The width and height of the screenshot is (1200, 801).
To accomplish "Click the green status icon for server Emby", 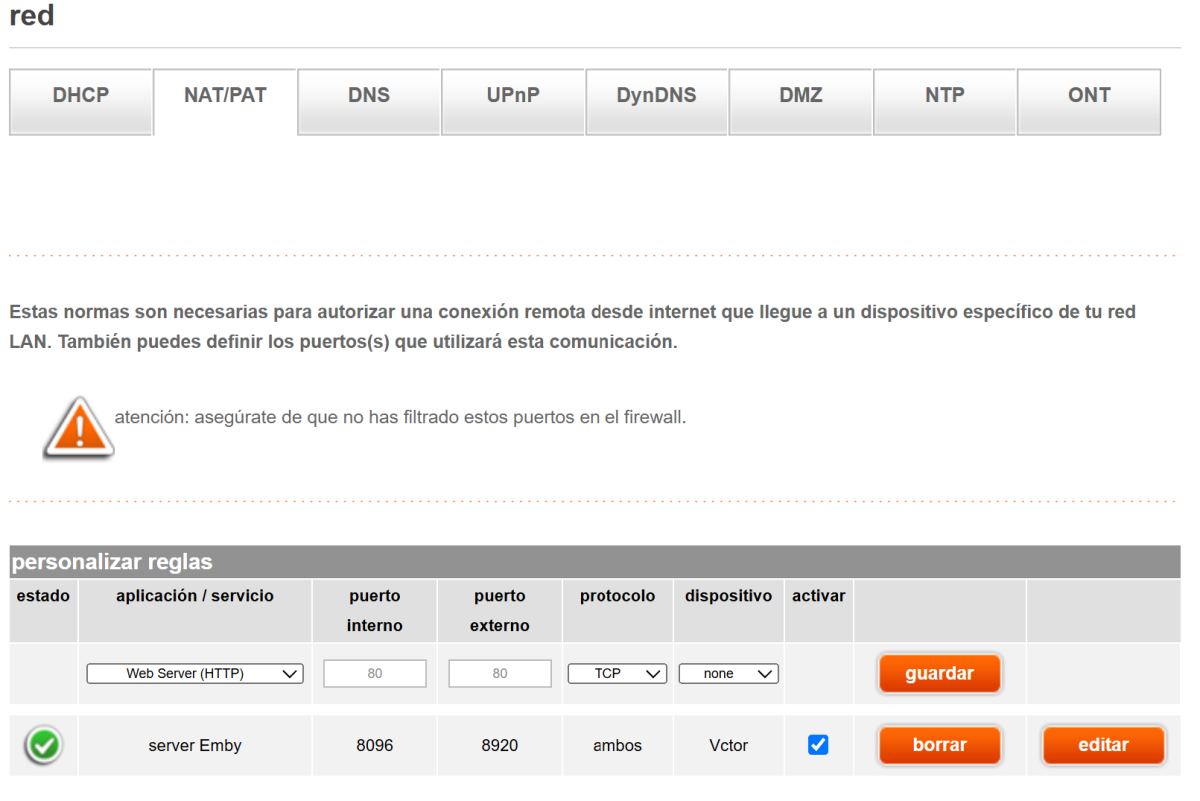I will [43, 745].
